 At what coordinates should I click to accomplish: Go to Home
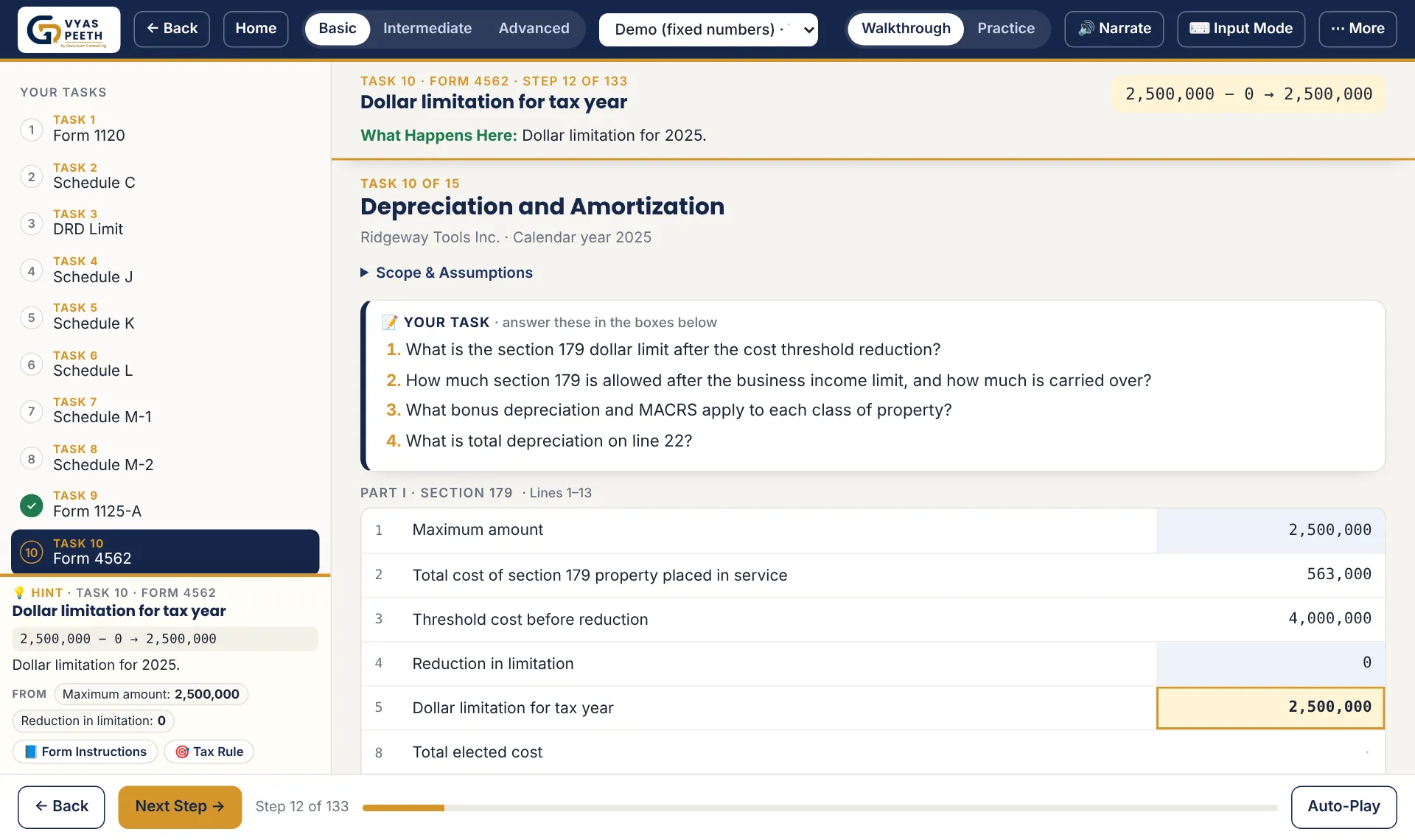pyautogui.click(x=256, y=29)
